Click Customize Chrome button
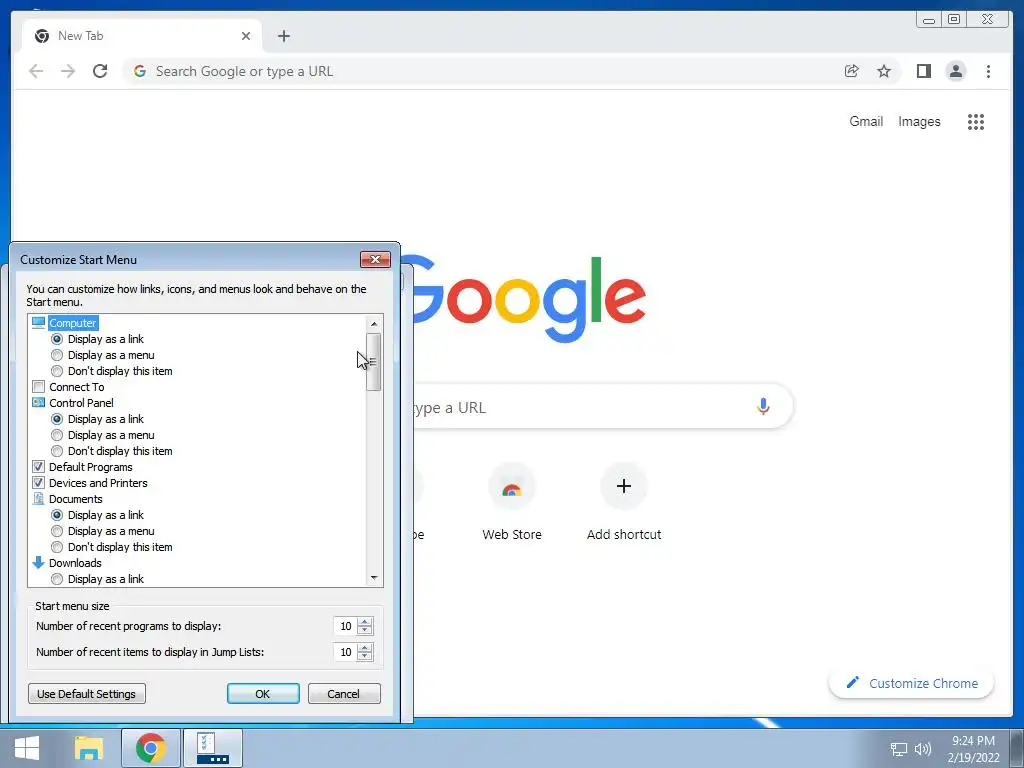The width and height of the screenshot is (1024, 768). (912, 683)
